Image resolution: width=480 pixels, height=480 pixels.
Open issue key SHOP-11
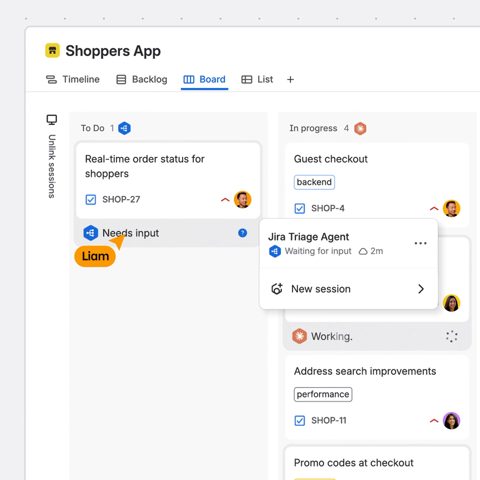point(329,421)
